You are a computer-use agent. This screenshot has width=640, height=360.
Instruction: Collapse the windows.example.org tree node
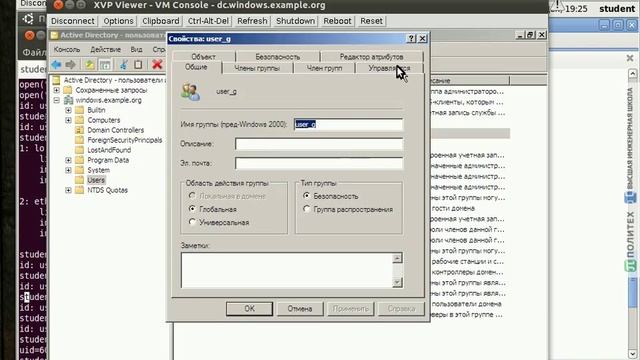pyautogui.click(x=57, y=100)
